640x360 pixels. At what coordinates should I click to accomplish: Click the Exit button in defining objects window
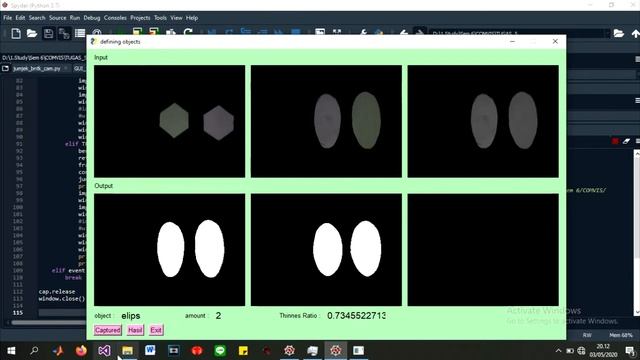(x=156, y=330)
